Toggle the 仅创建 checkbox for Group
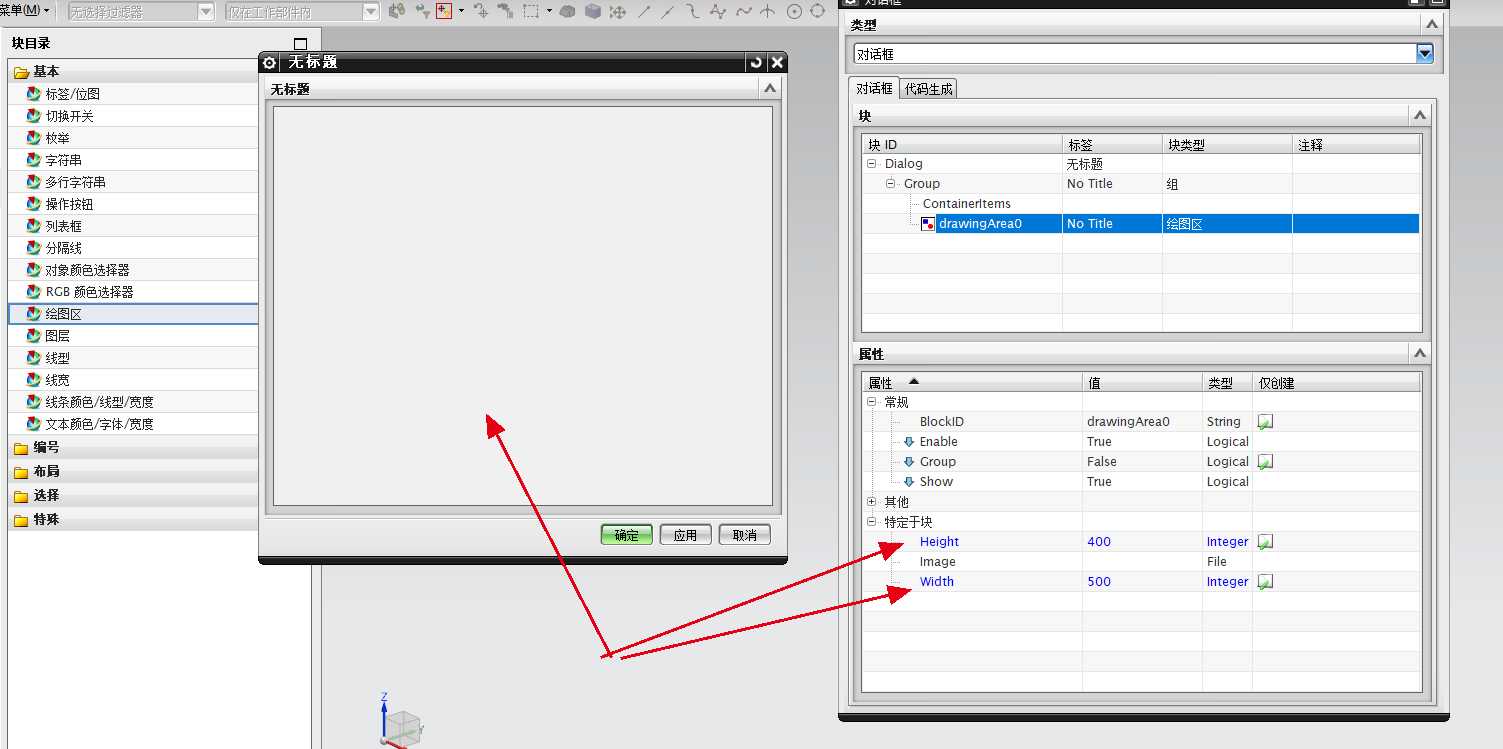1503x749 pixels. pos(1265,462)
